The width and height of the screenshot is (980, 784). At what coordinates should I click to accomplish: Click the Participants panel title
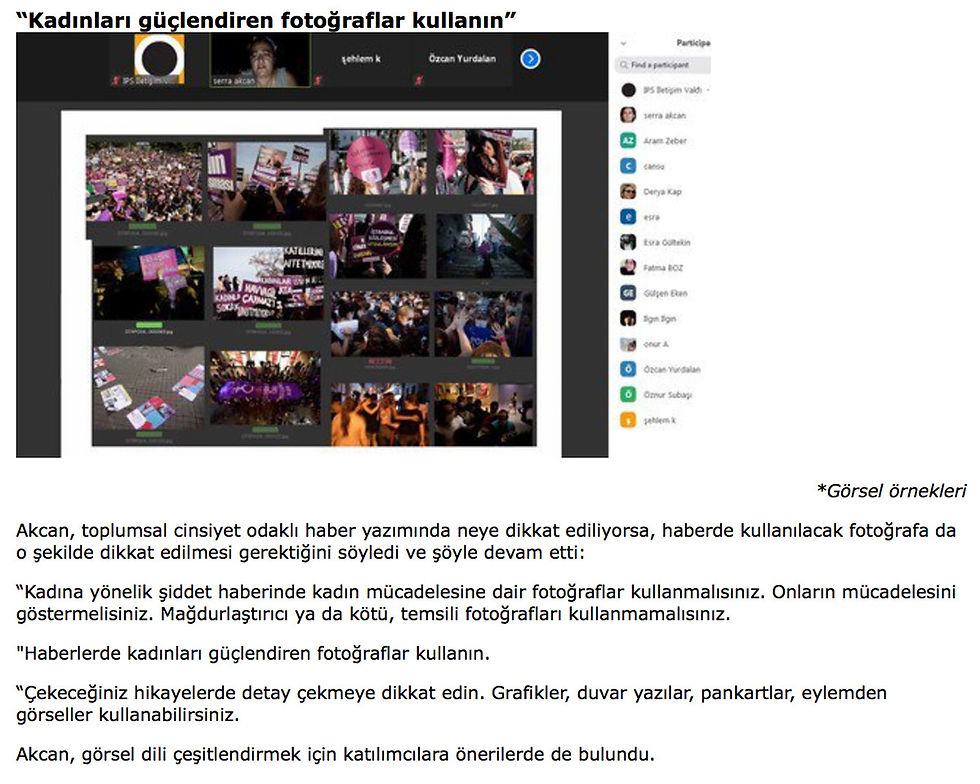[x=693, y=43]
